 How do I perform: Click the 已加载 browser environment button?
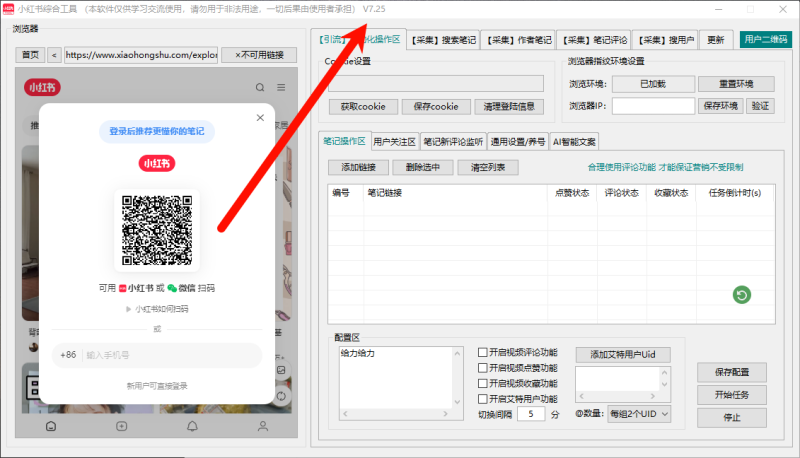coord(653,84)
